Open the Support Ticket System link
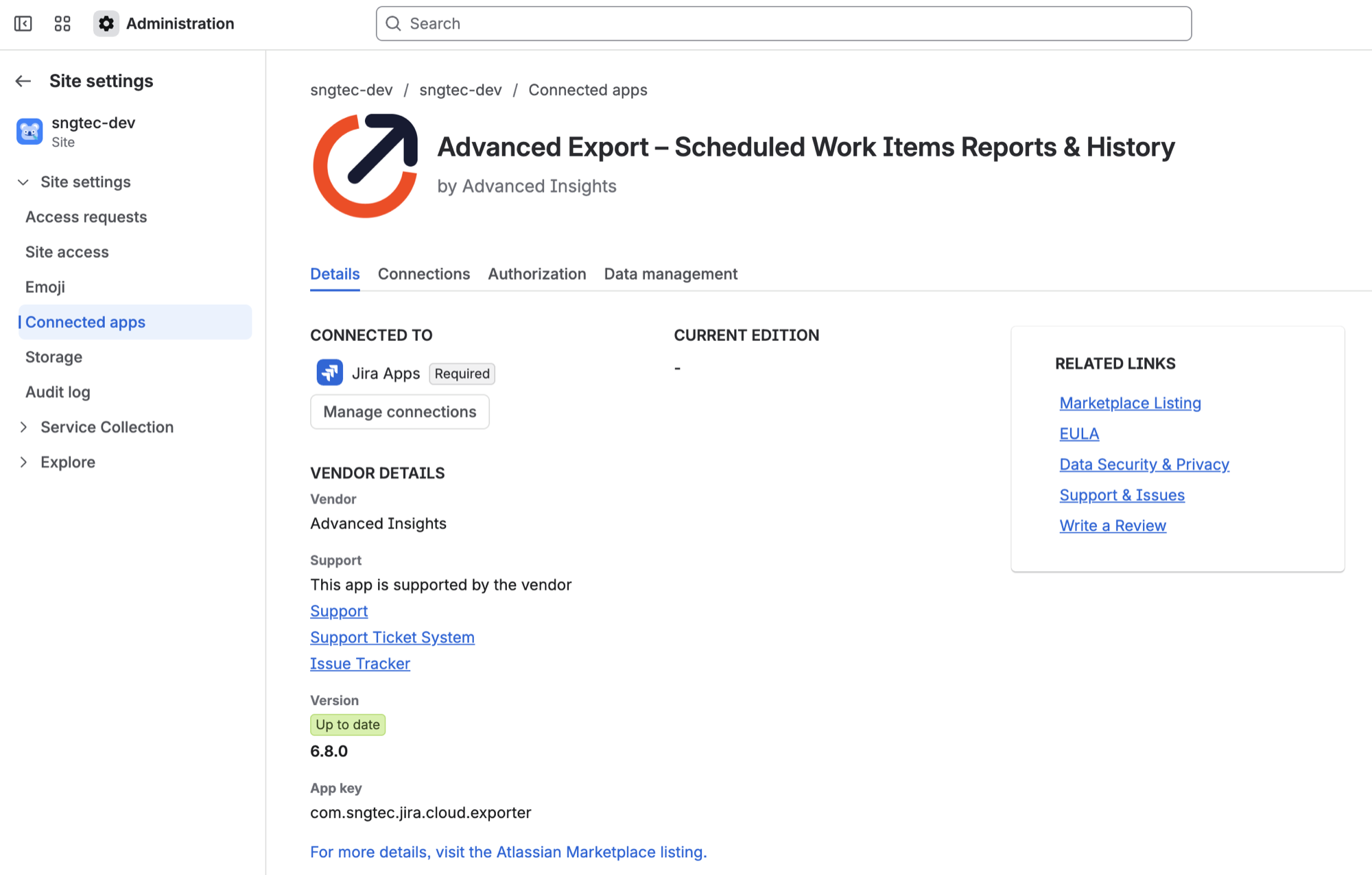1372x875 pixels. [x=392, y=638]
